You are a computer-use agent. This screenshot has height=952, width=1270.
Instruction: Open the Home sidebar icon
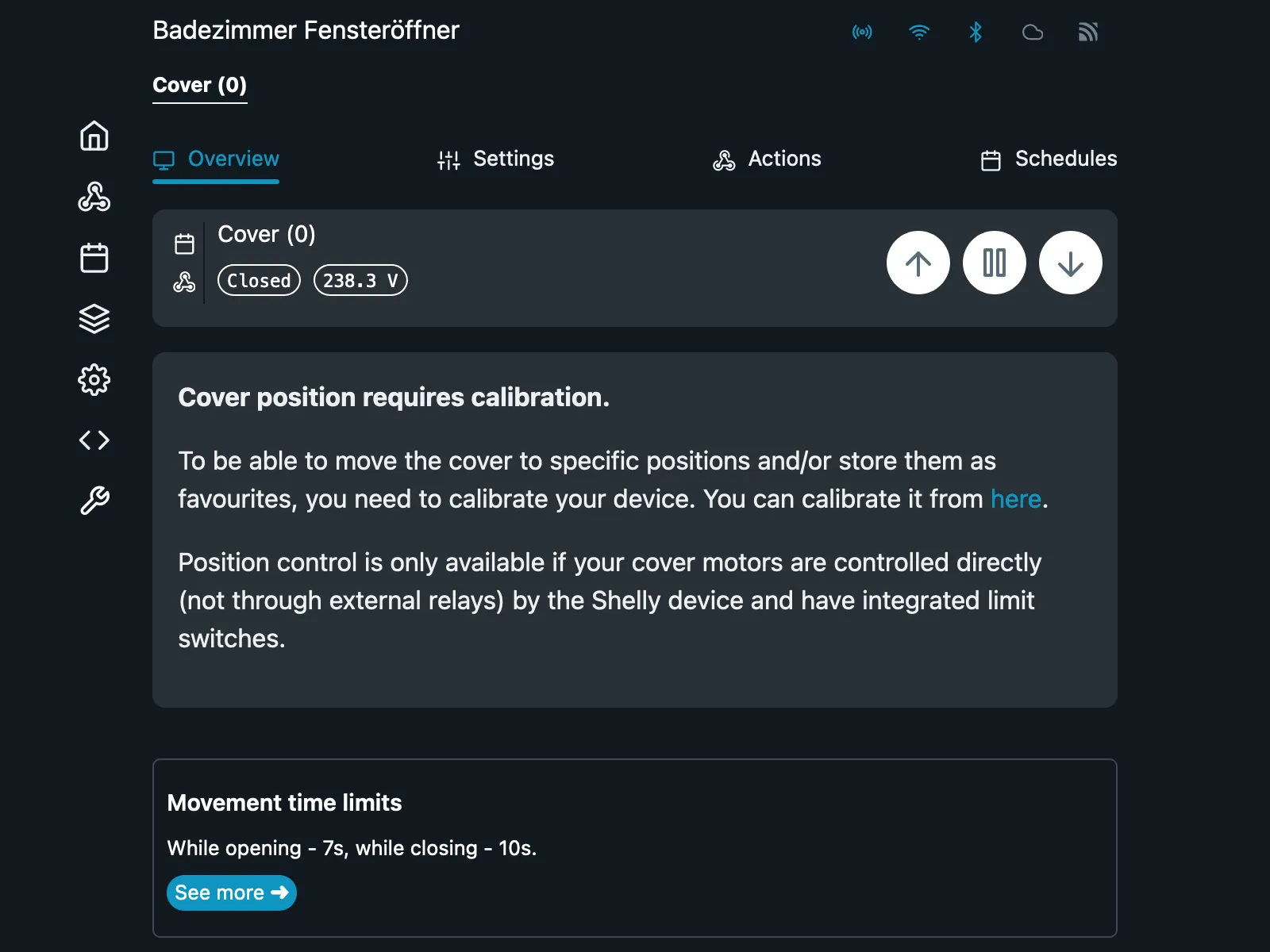pyautogui.click(x=94, y=136)
